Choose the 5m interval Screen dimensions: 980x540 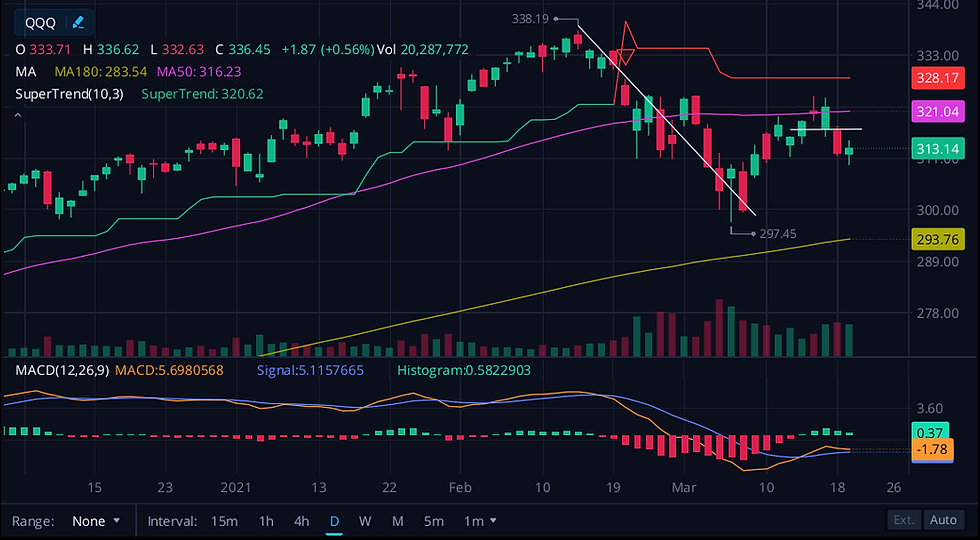pyautogui.click(x=434, y=521)
